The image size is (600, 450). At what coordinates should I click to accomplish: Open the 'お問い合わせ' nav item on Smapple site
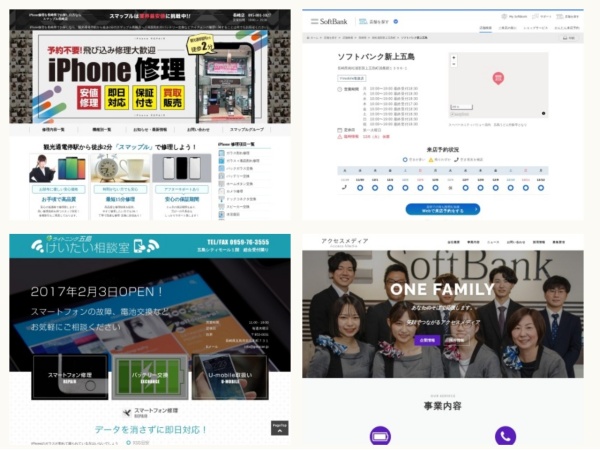(198, 130)
